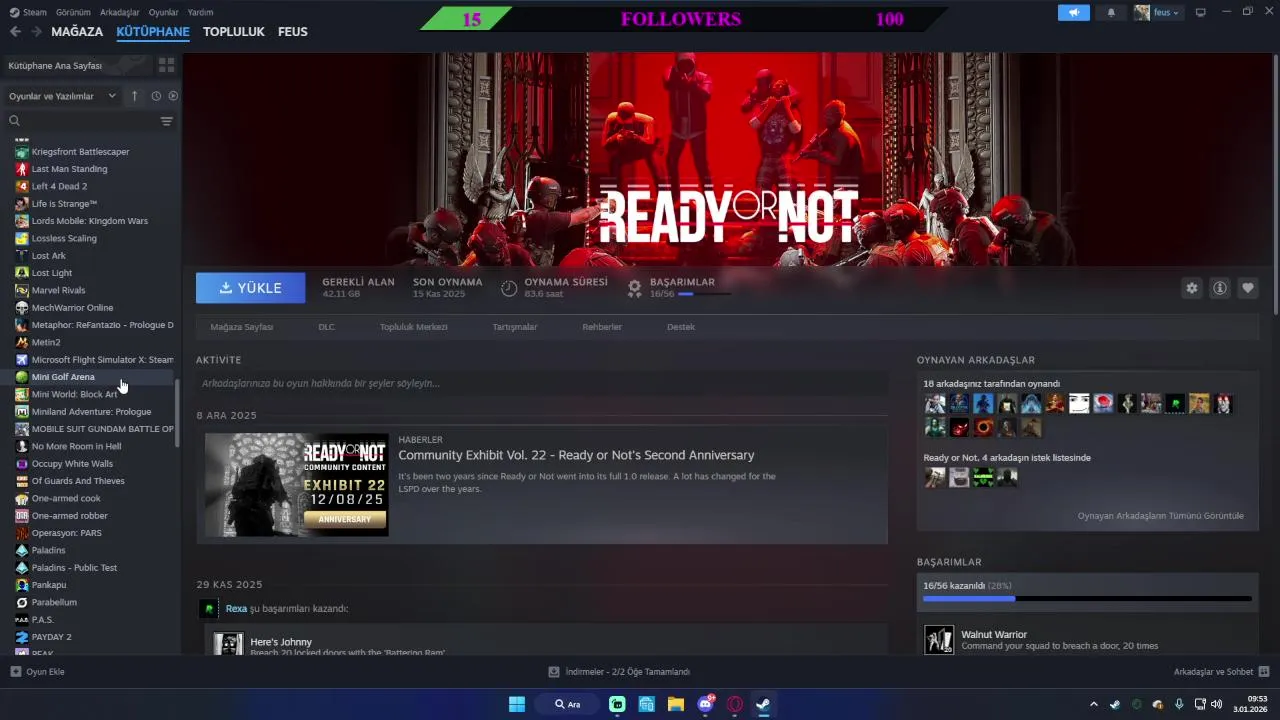View all playing friends link
Image resolution: width=1280 pixels, height=720 pixels.
pyautogui.click(x=1160, y=516)
